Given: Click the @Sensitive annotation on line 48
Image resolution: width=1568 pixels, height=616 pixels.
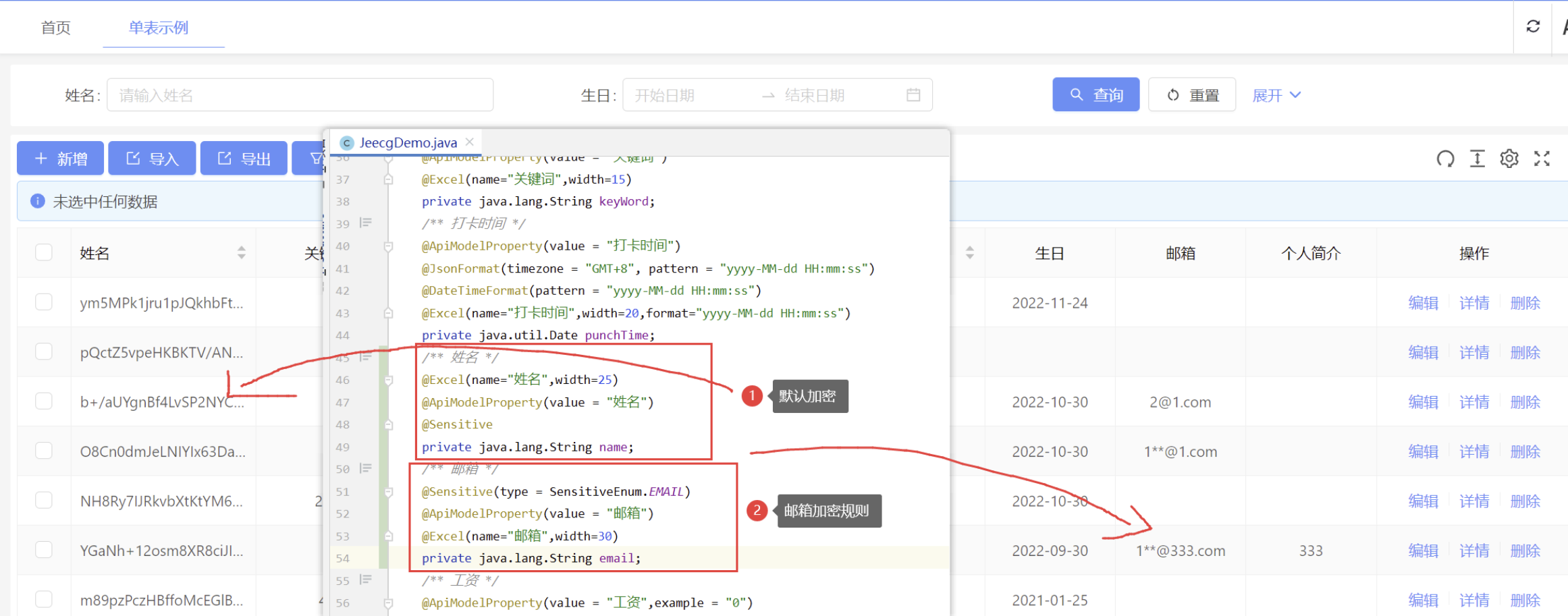Looking at the screenshot, I should pos(457,424).
